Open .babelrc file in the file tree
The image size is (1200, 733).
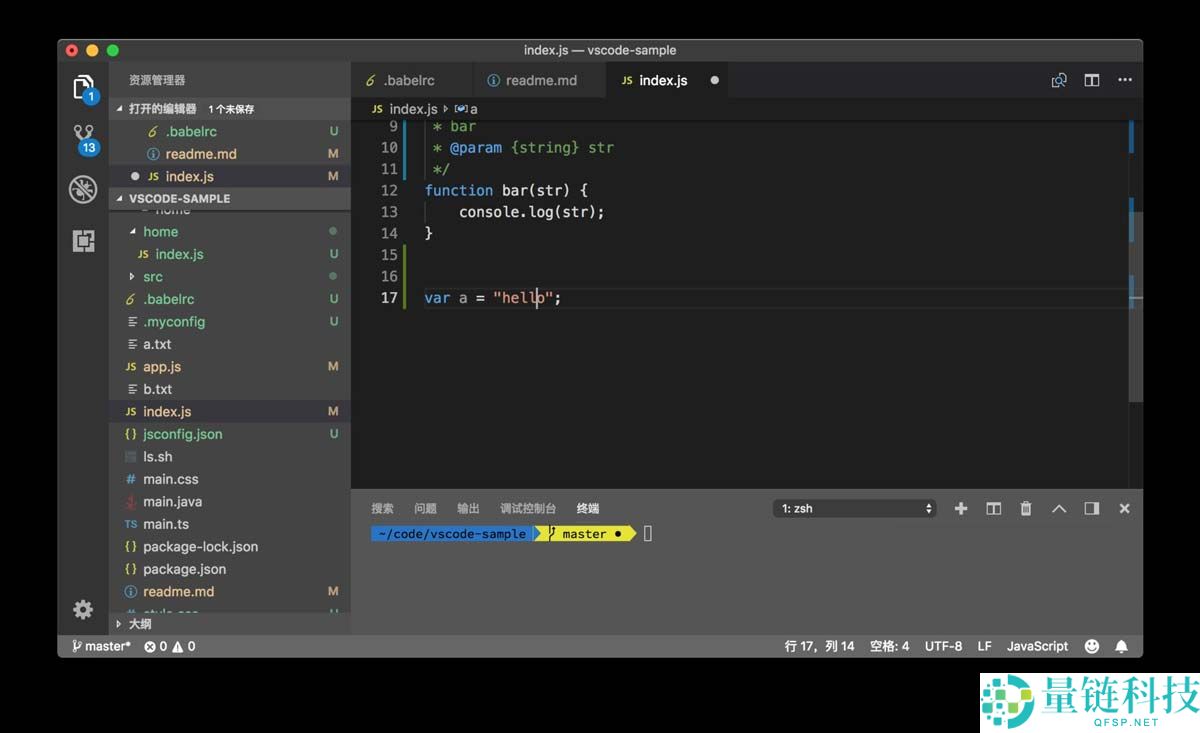click(x=230, y=299)
